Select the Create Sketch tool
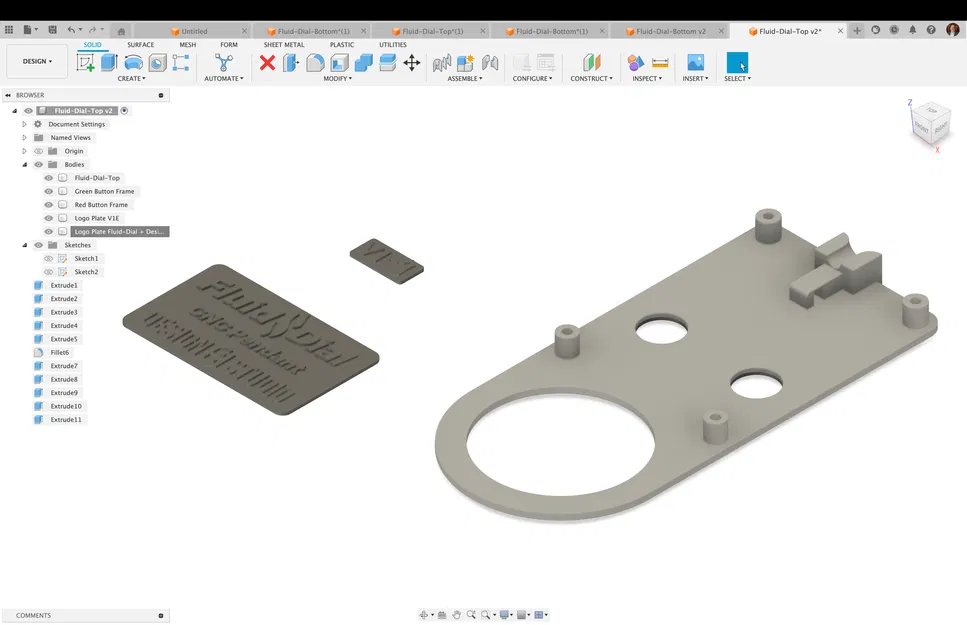This screenshot has height=625, width=967. pos(84,63)
